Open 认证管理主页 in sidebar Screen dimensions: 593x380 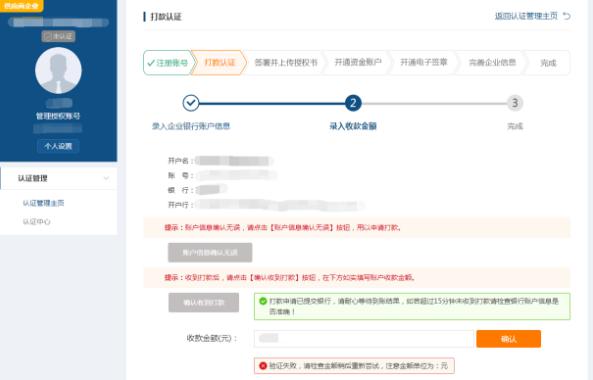click(x=43, y=203)
